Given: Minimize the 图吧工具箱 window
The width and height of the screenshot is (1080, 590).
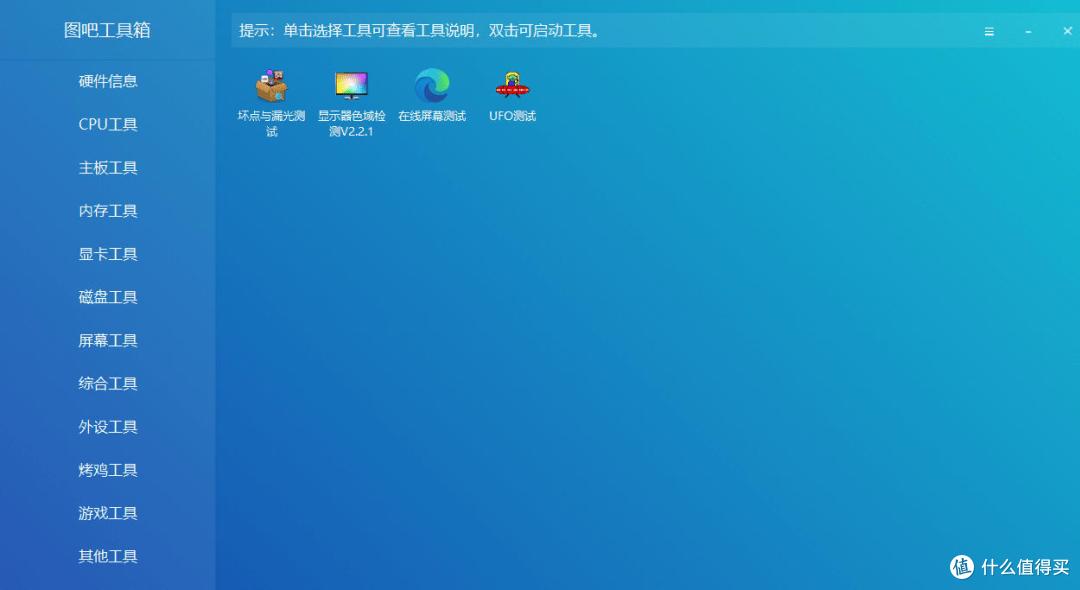Looking at the screenshot, I should tap(1028, 32).
